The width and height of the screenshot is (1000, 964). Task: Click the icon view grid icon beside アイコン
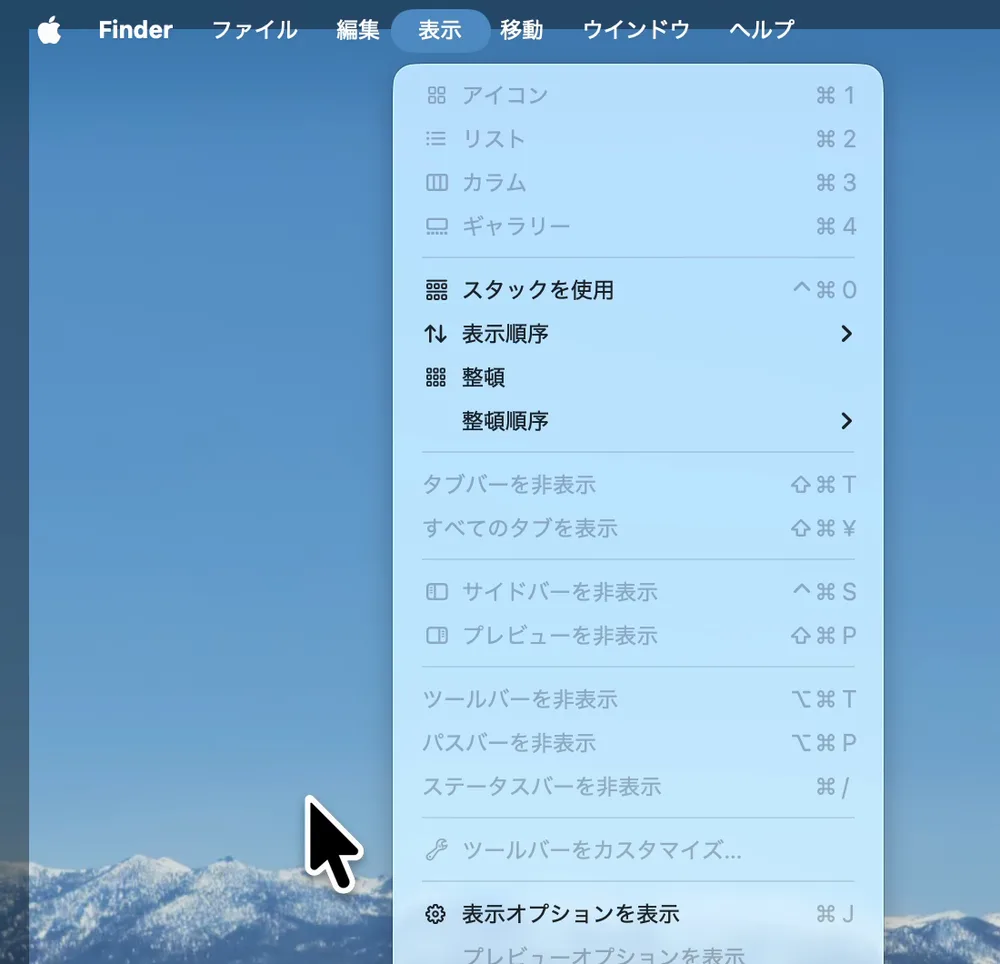436,96
